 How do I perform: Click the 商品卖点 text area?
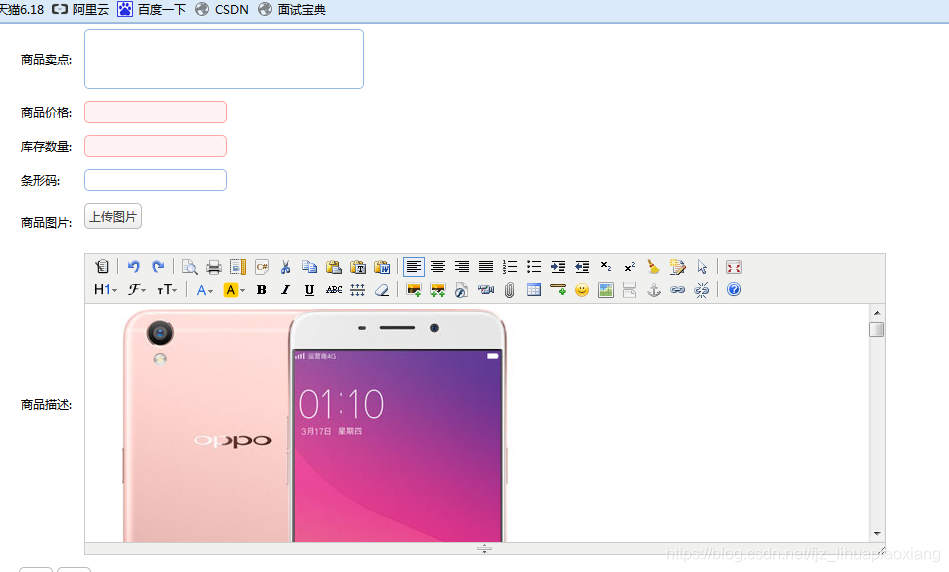(224, 59)
